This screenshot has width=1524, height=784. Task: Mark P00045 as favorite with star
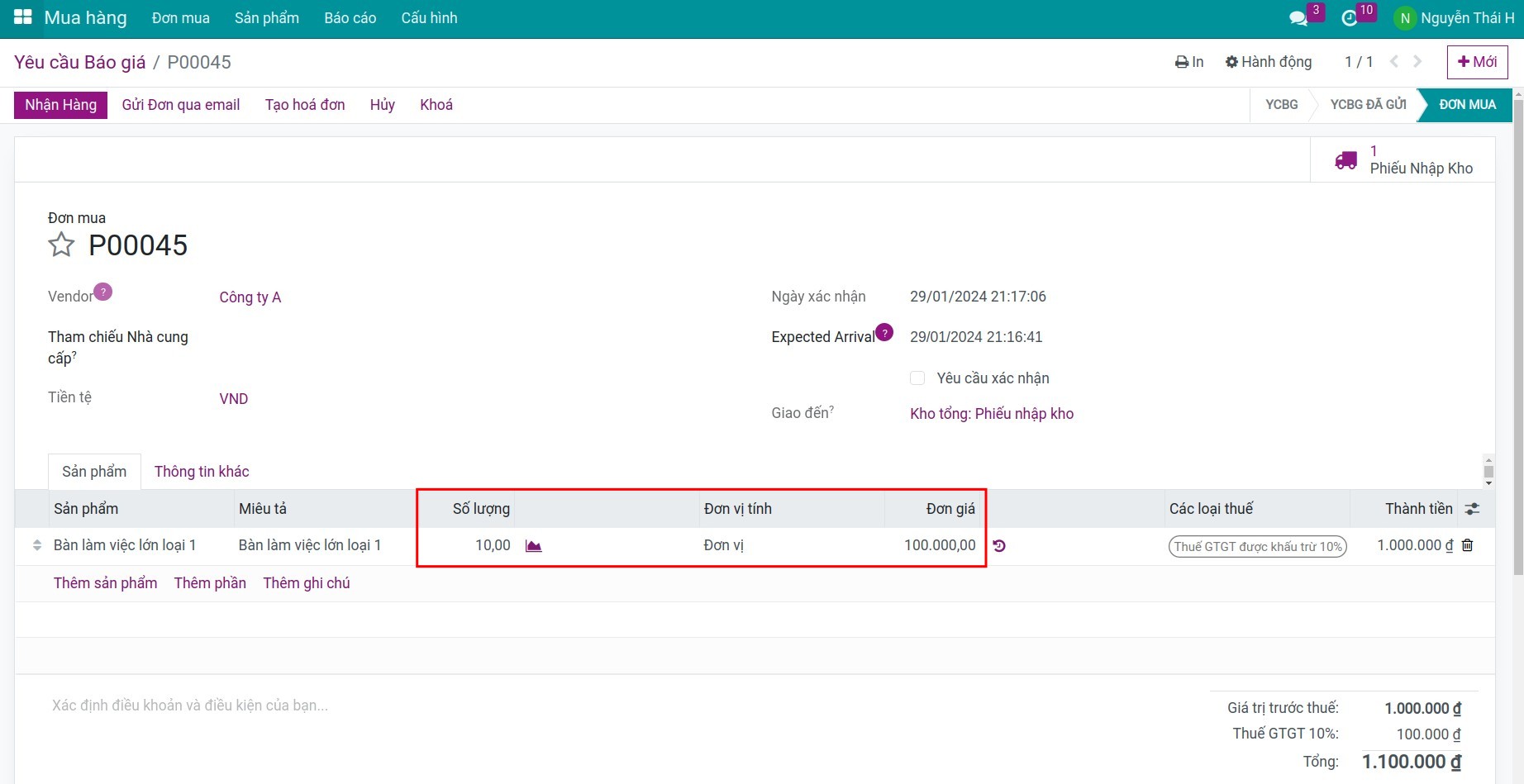point(61,245)
